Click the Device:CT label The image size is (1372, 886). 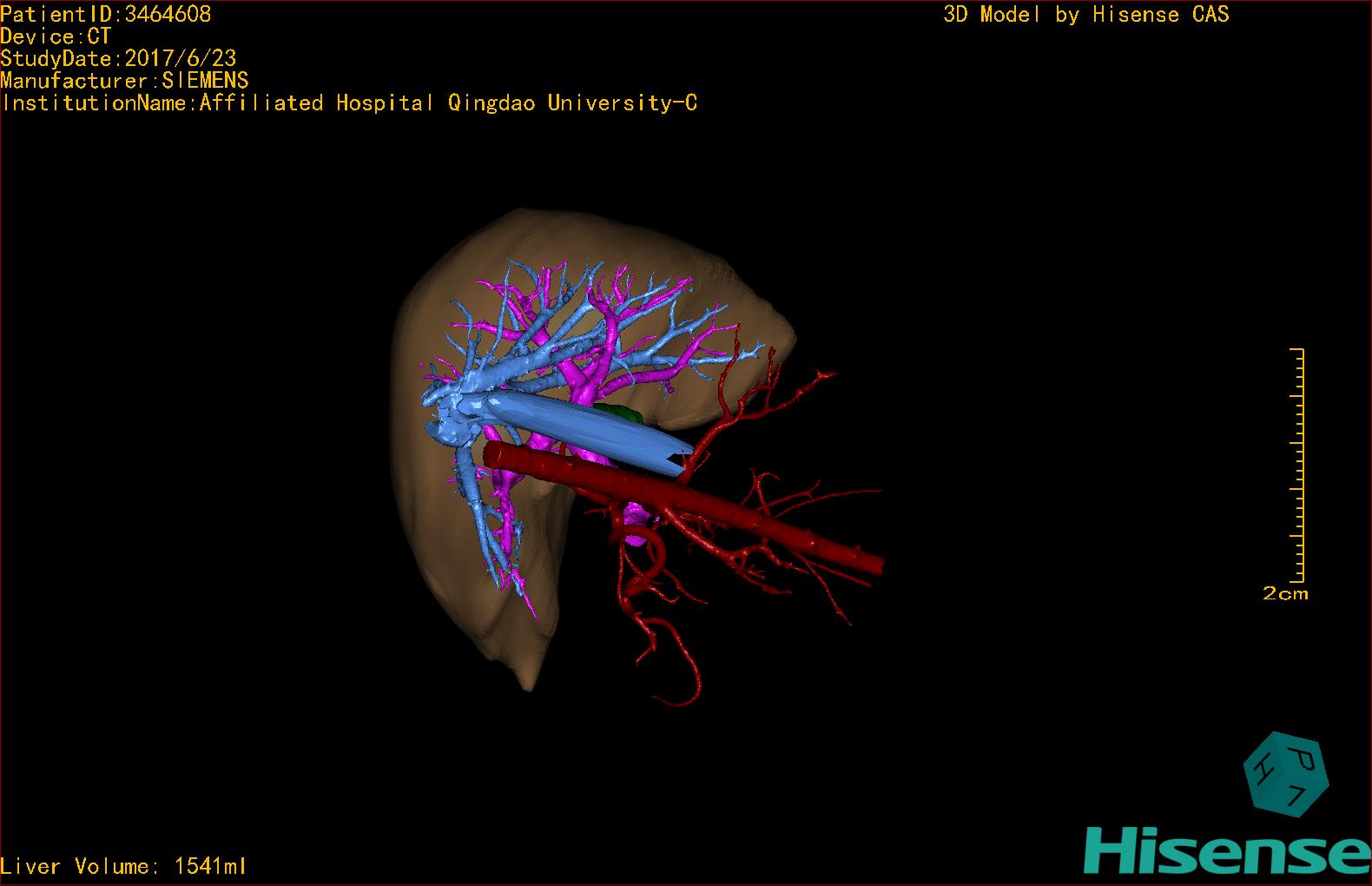coord(56,36)
